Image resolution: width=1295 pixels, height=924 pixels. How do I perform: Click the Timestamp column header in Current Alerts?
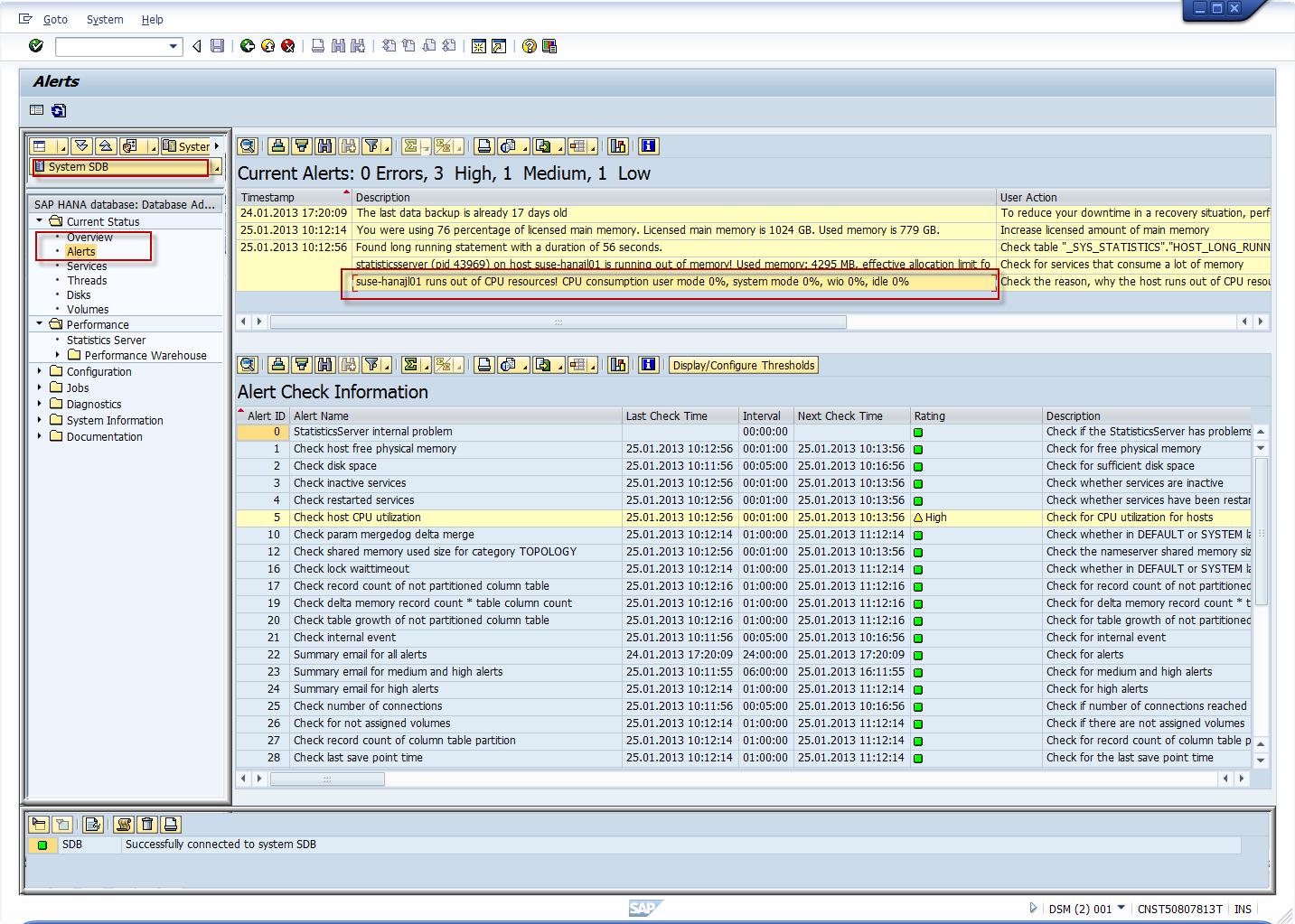[294, 197]
